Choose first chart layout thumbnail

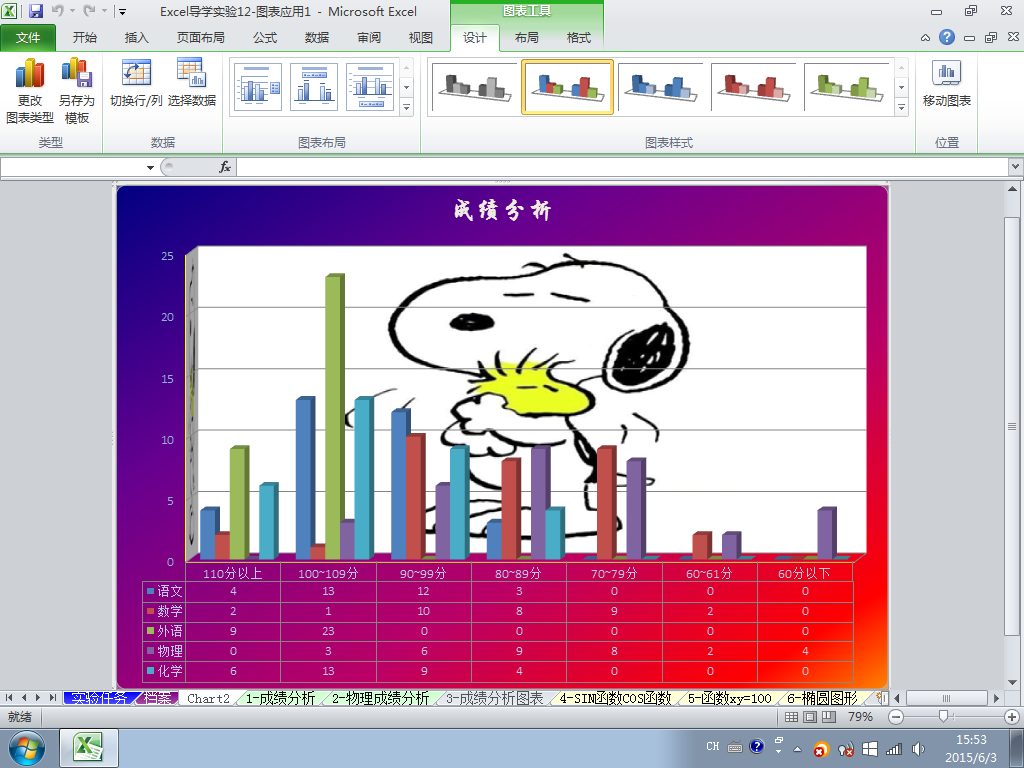[x=257, y=87]
